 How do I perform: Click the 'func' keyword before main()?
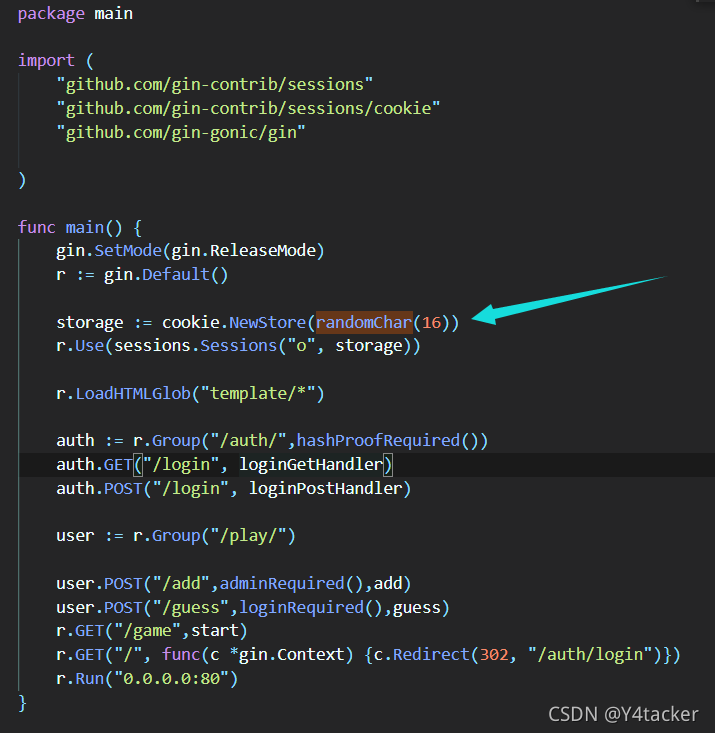point(36,228)
